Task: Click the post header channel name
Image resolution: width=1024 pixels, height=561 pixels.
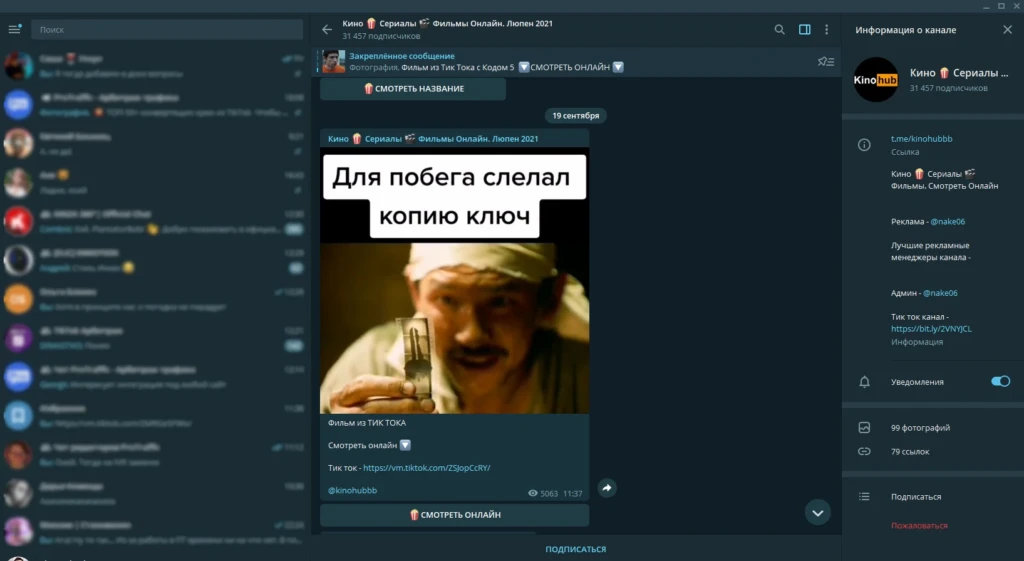Action: coord(433,138)
